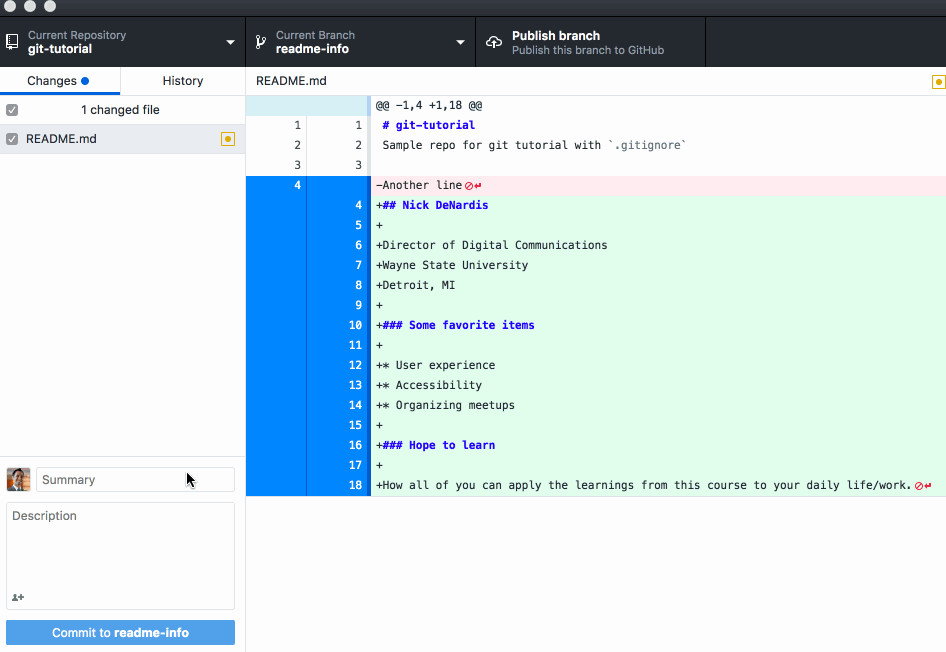Uncheck the README.md file checkbox
946x652 pixels.
(12, 139)
